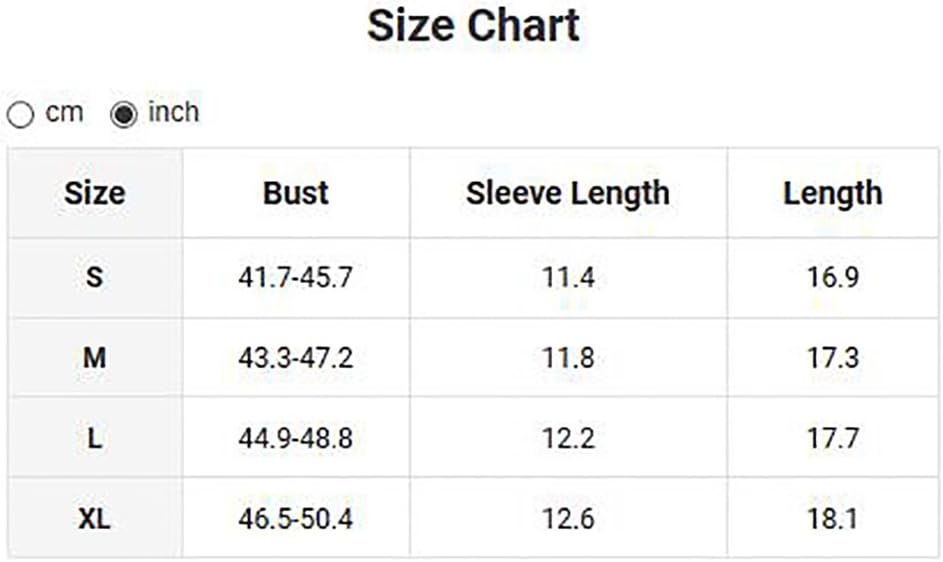
Task: Click the bust value 44.9-48.8
Action: pos(295,438)
